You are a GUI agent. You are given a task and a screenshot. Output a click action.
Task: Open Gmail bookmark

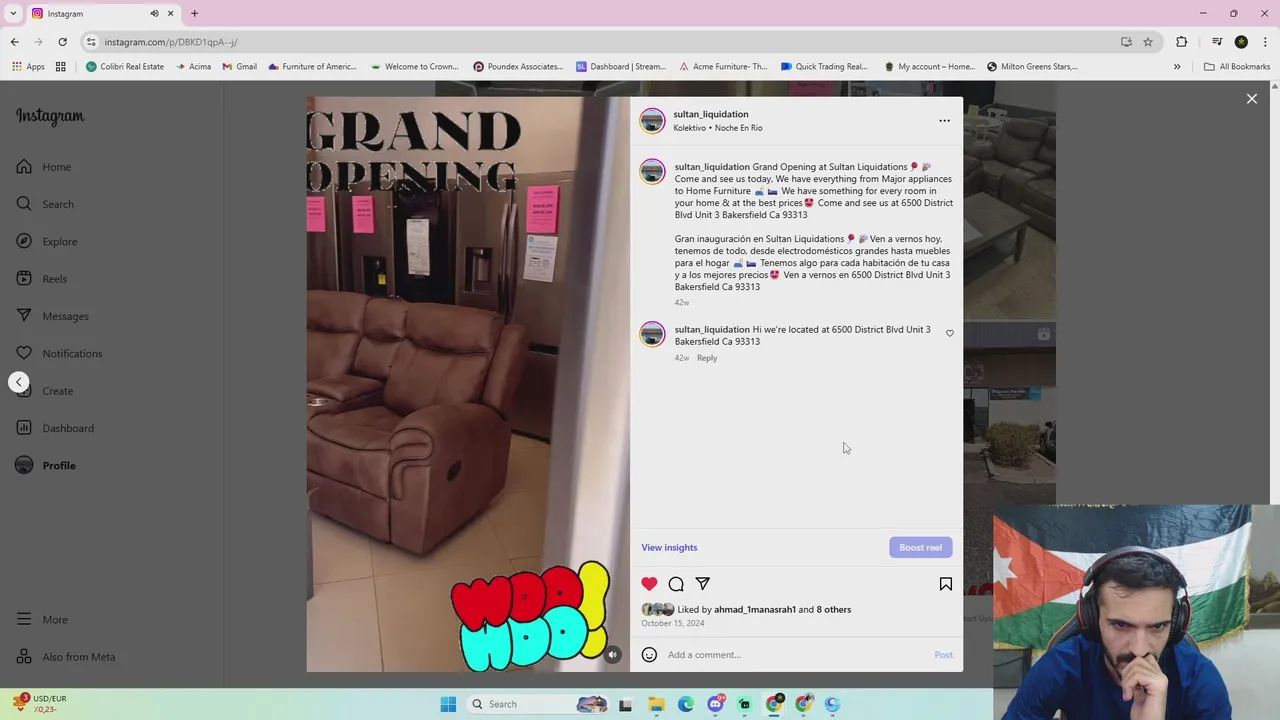[x=240, y=67]
